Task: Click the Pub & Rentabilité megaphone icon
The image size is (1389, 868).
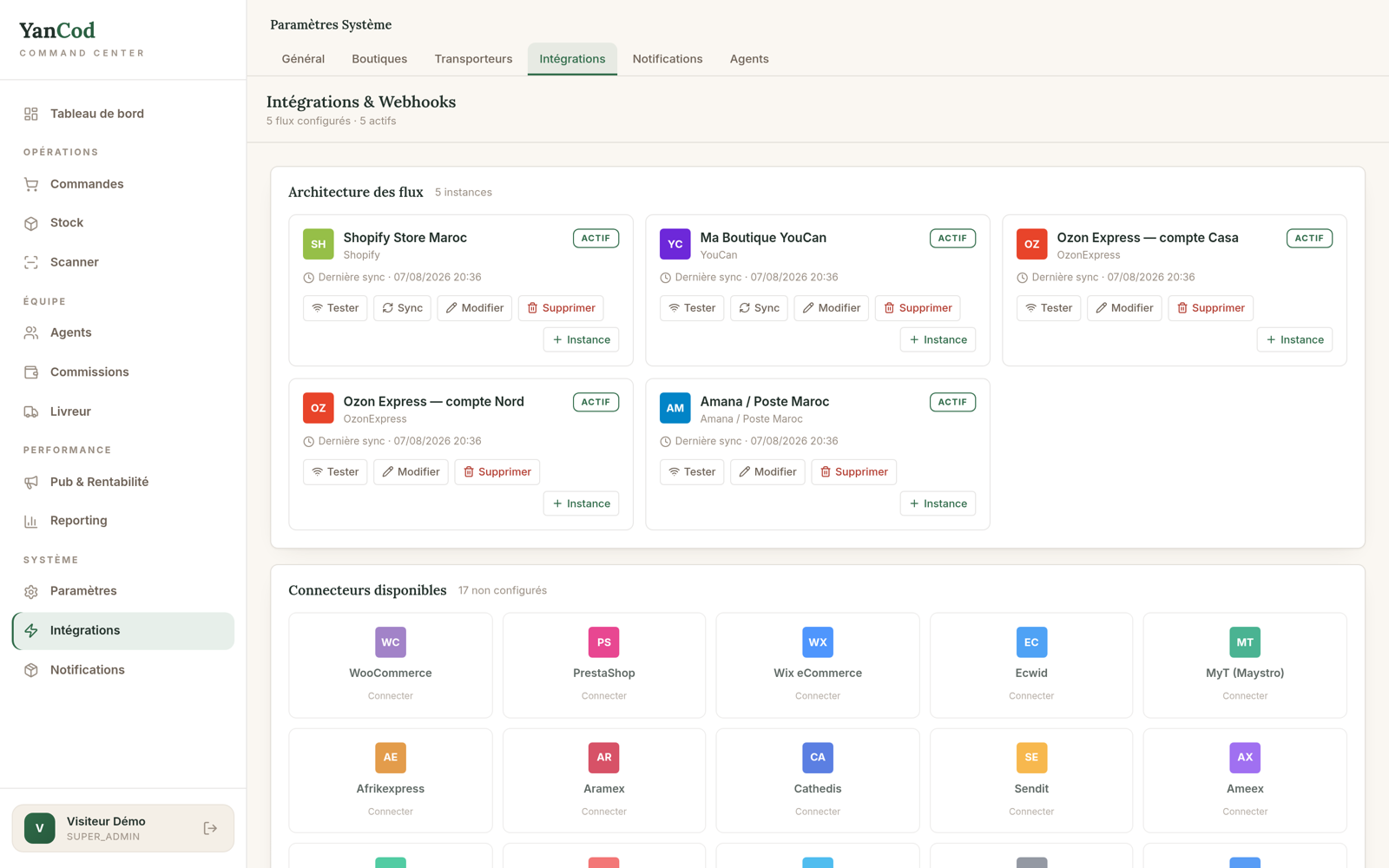Action: (31, 482)
